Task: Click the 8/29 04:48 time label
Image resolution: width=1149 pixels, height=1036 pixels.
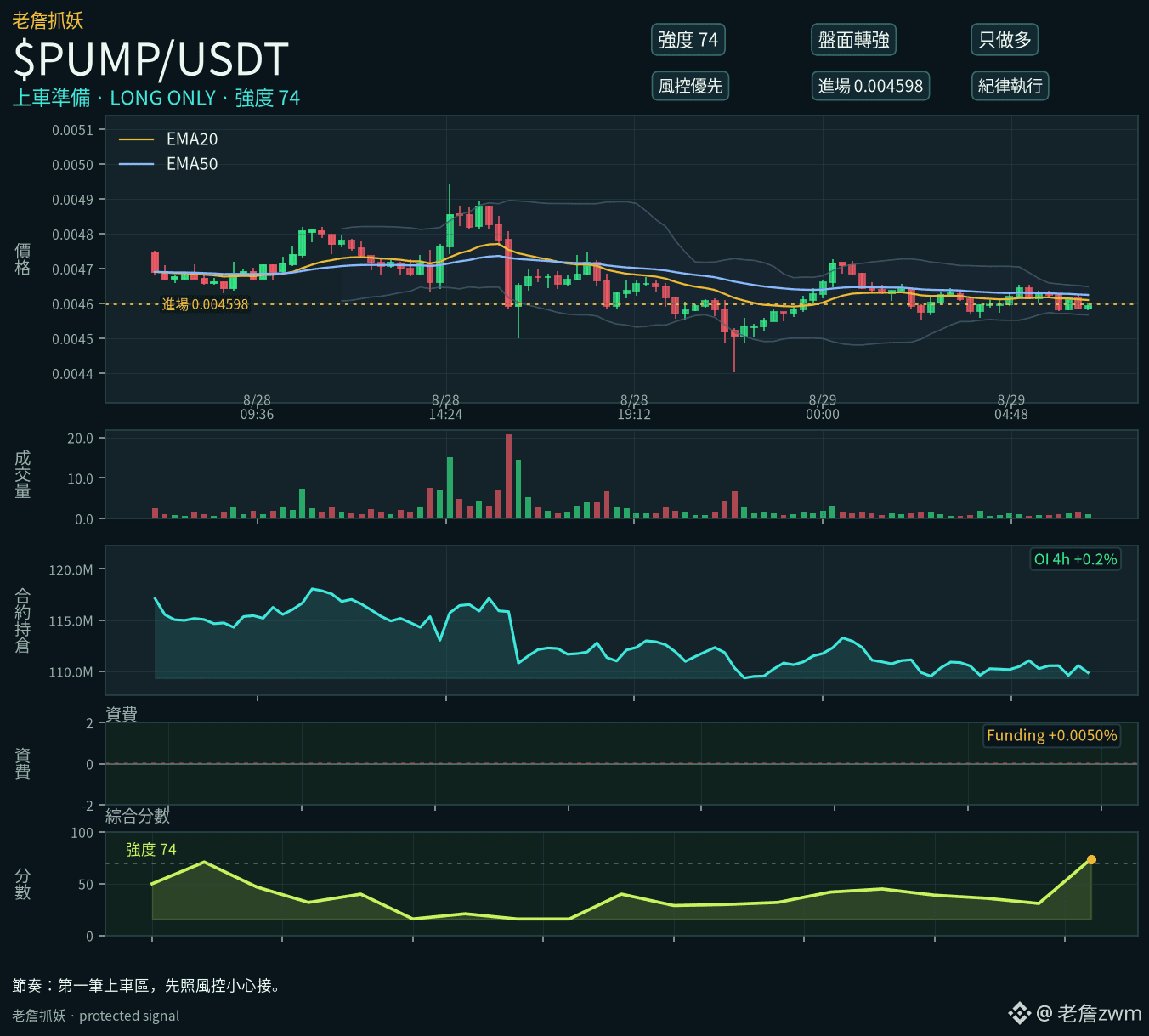Action: pyautogui.click(x=1011, y=407)
